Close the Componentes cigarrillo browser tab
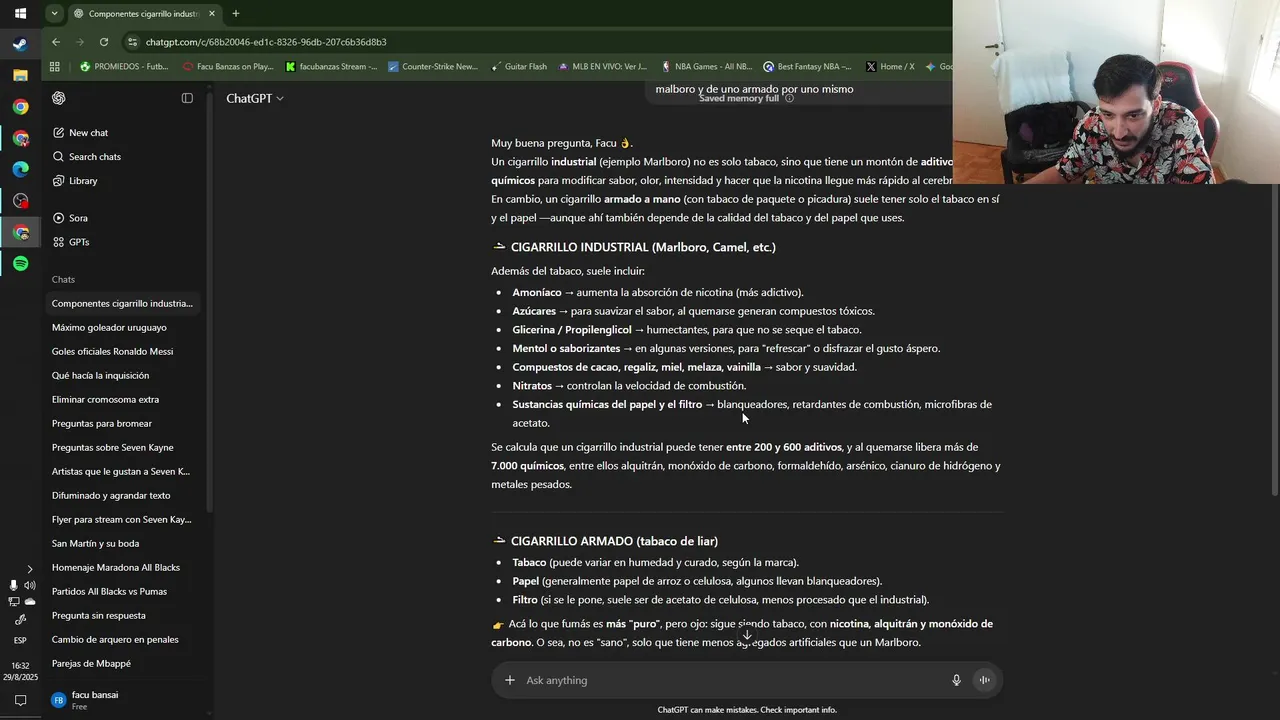The width and height of the screenshot is (1280, 720). click(212, 14)
